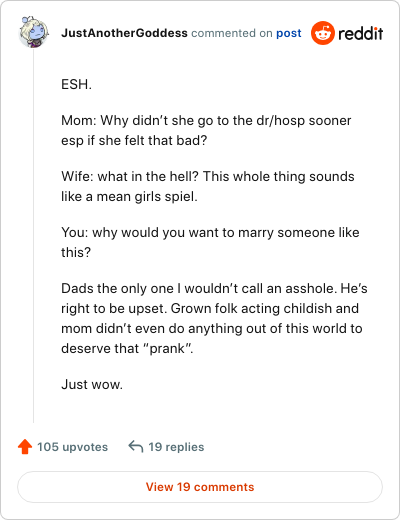The height and width of the screenshot is (520, 400).
Task: Click the "Just wow." closing line
Action: [92, 384]
